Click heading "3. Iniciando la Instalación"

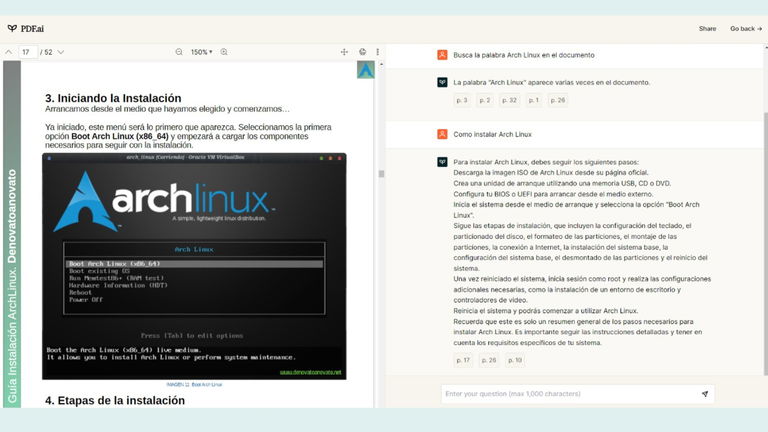pos(113,98)
